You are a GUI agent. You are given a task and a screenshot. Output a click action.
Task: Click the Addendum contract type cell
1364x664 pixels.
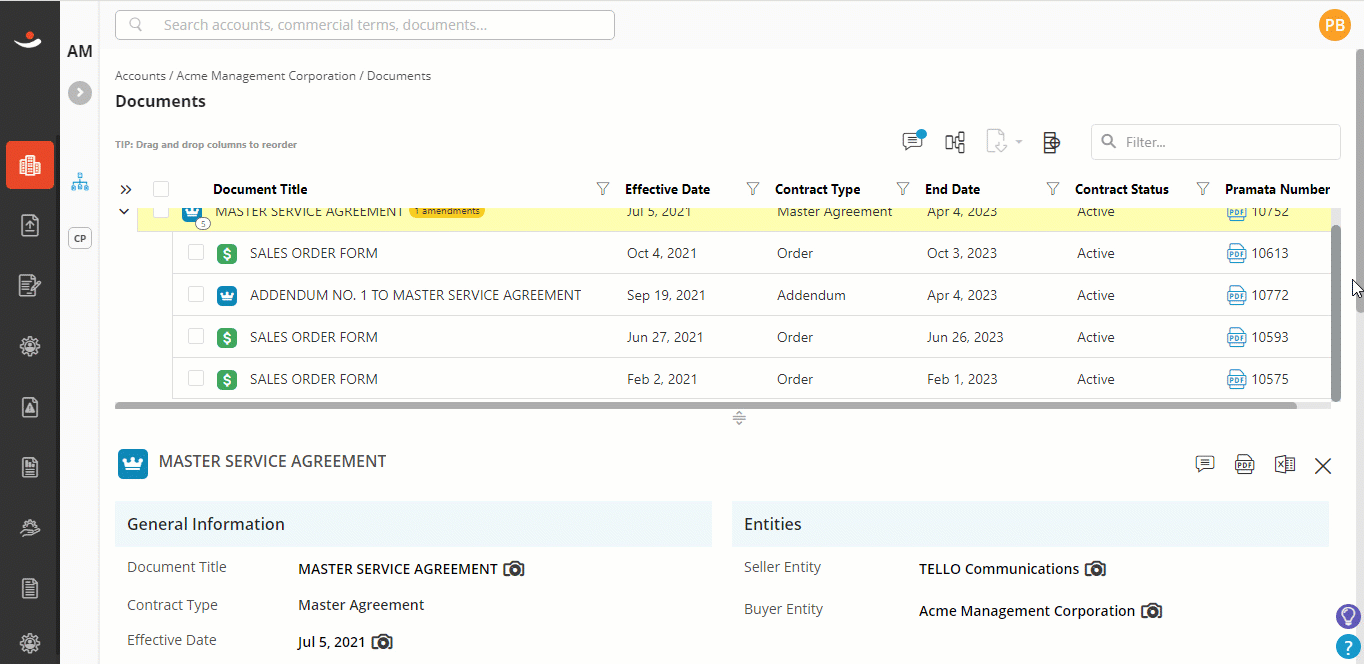click(x=811, y=295)
